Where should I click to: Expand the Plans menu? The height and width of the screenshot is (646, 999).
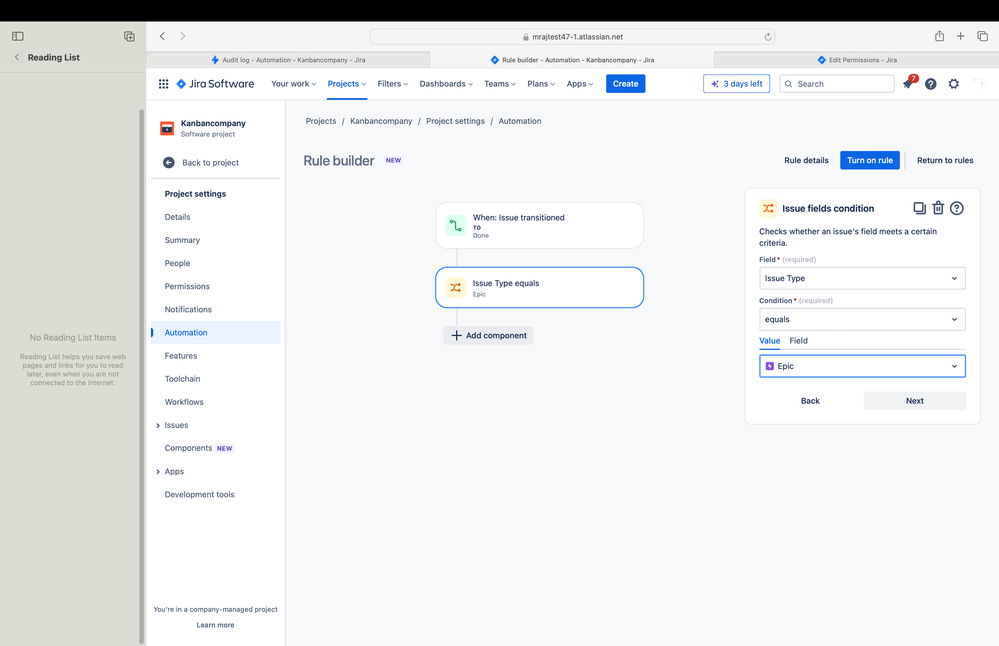pos(541,84)
